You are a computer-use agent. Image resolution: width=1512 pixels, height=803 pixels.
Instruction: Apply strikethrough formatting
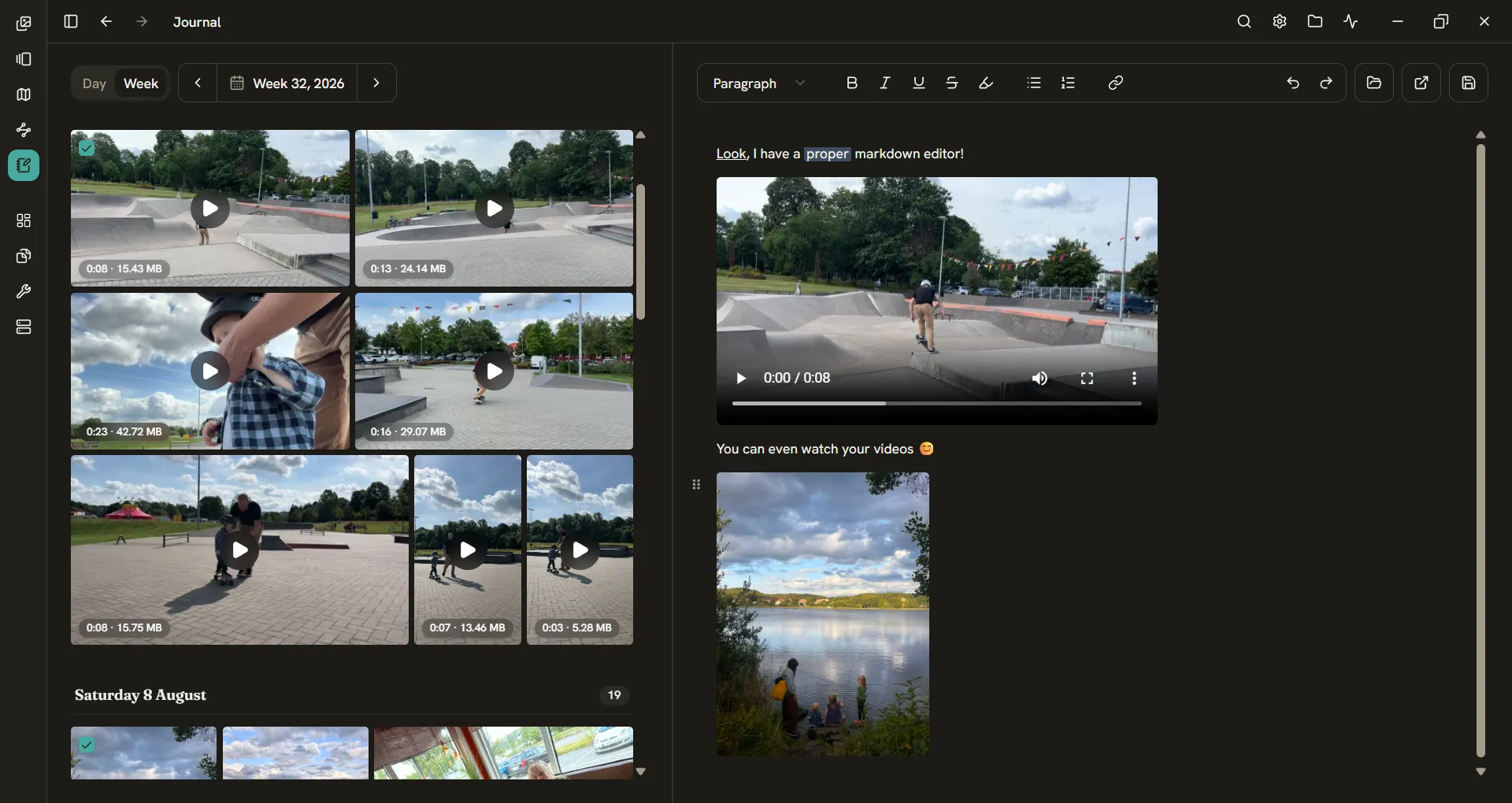(x=951, y=83)
